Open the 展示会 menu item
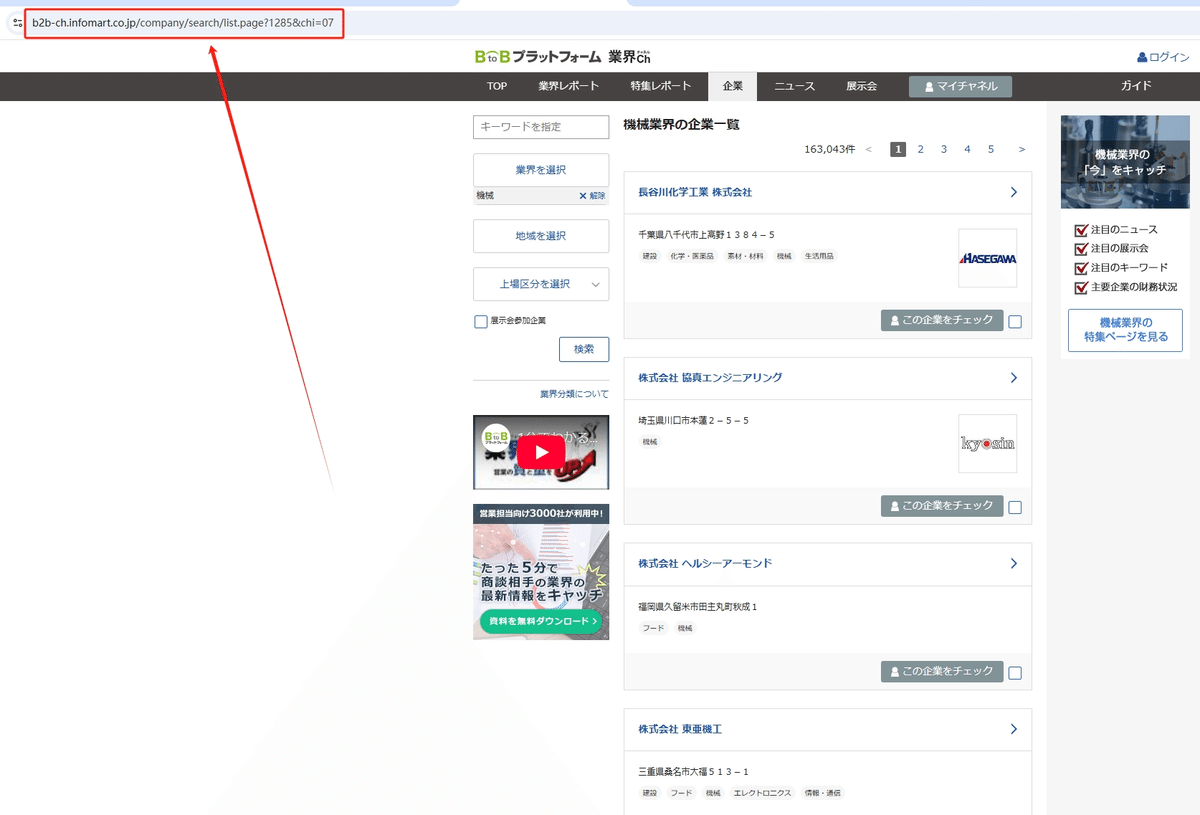 point(861,86)
